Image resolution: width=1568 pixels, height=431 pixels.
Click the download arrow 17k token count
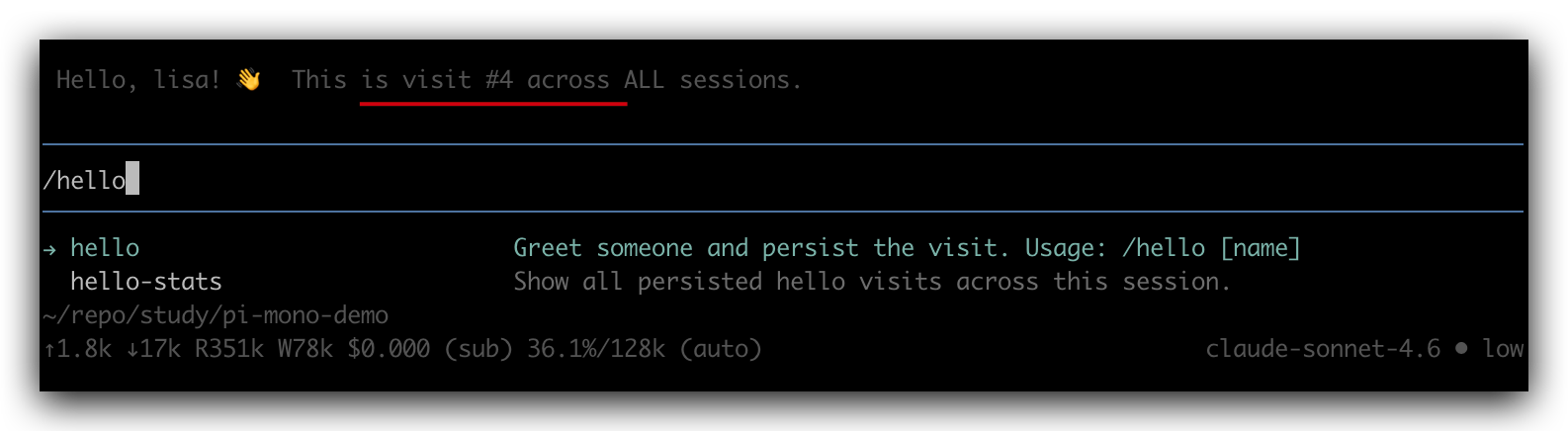point(153,349)
